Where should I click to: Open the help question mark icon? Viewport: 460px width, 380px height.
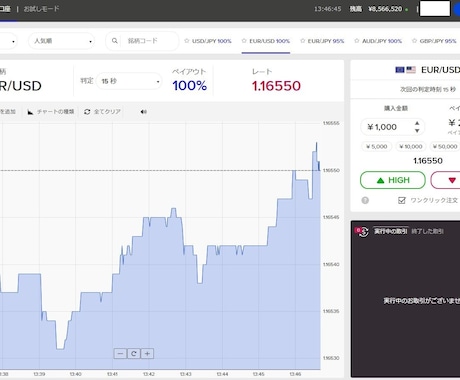point(365,200)
